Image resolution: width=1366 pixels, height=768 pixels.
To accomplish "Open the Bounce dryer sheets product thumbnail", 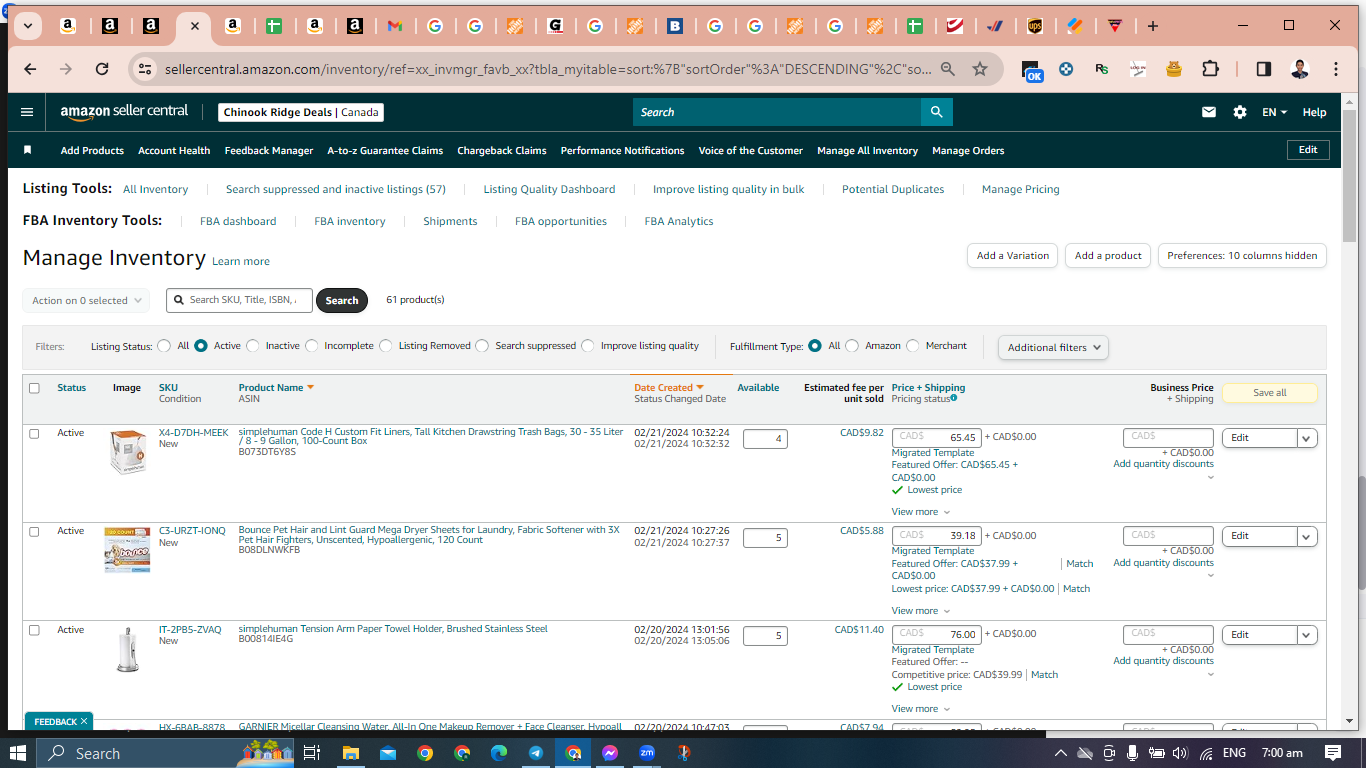I will click(127, 550).
